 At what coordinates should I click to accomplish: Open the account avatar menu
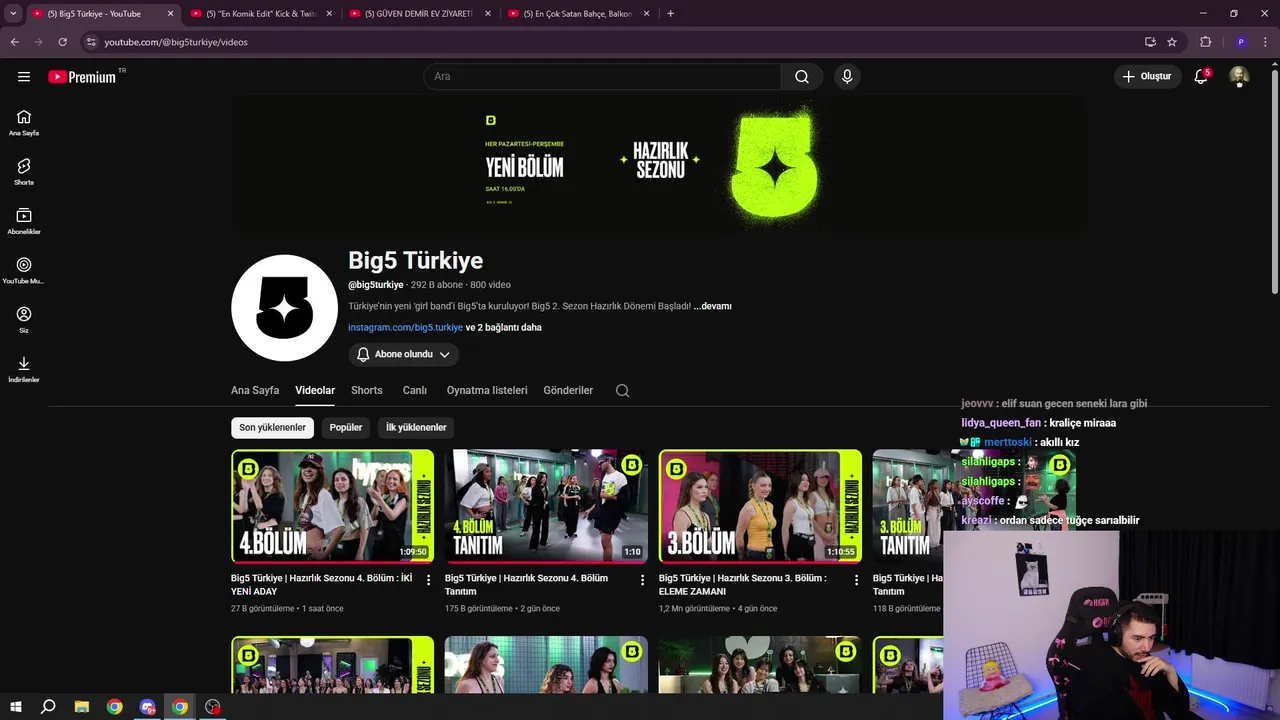pos(1239,76)
